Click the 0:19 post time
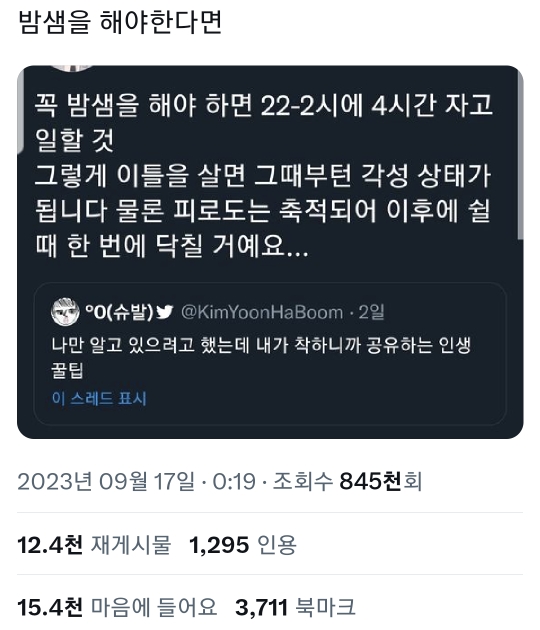540x630 pixels. point(234,481)
